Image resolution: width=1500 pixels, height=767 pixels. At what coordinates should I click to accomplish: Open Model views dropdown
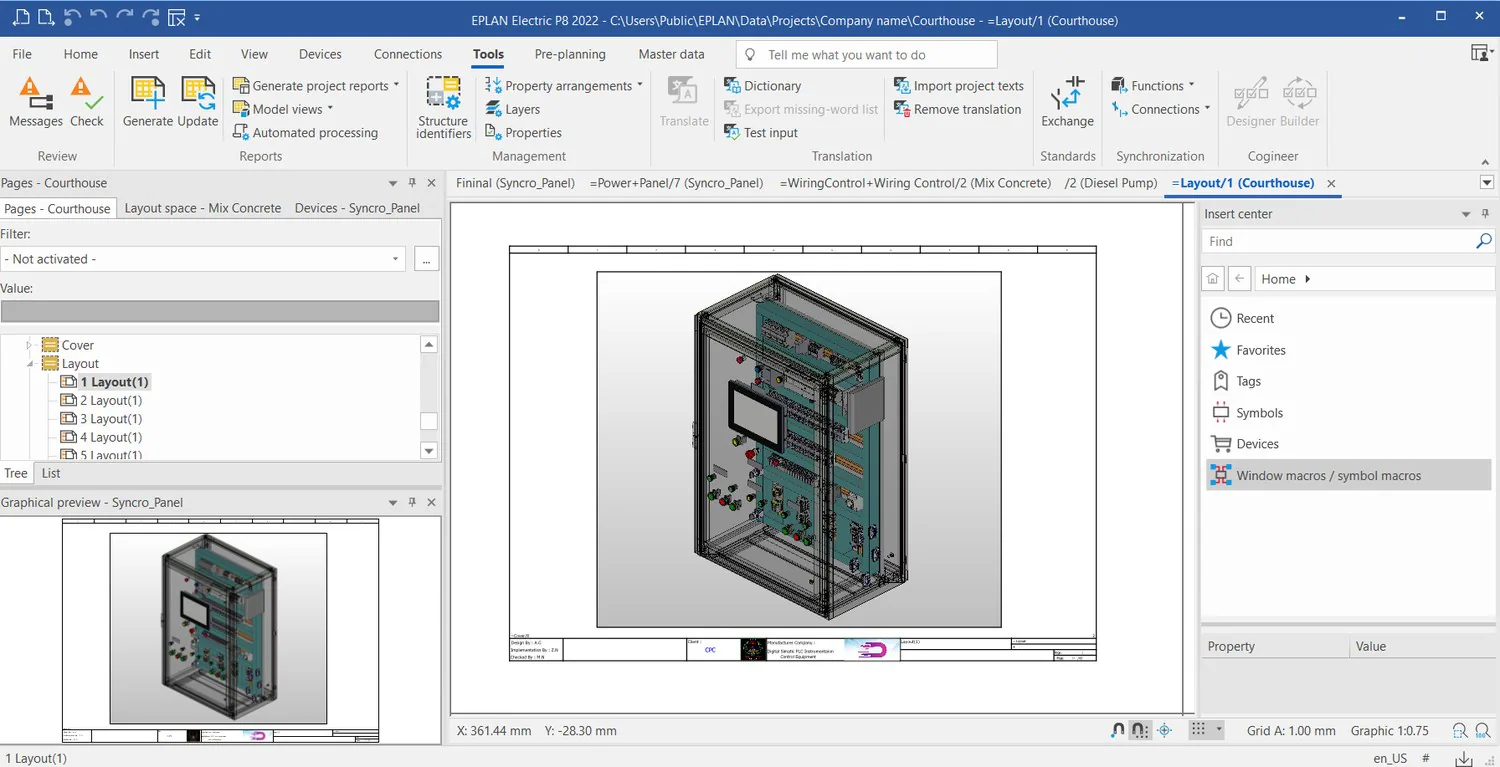[x=330, y=109]
